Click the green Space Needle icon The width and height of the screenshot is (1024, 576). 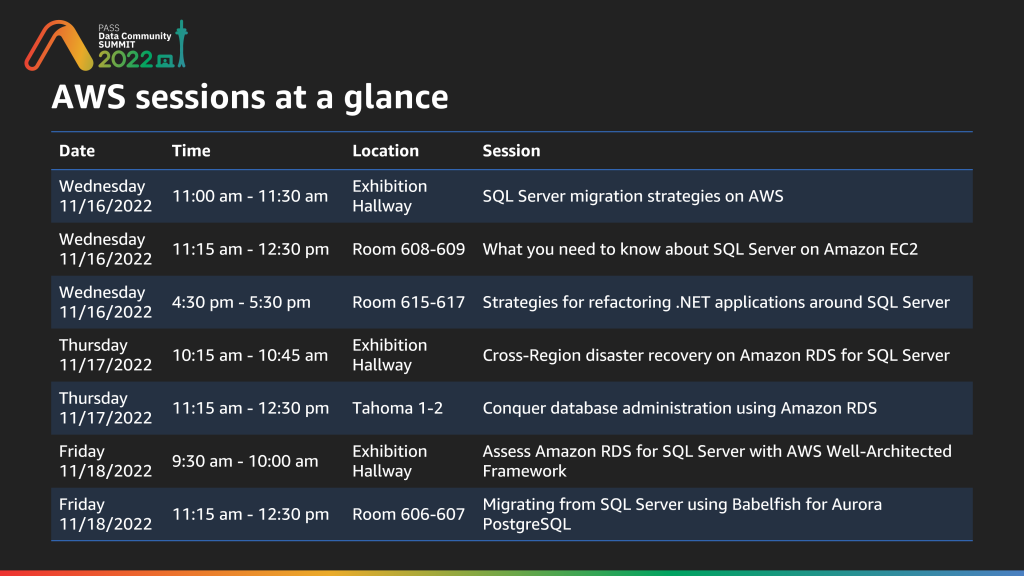click(x=182, y=44)
